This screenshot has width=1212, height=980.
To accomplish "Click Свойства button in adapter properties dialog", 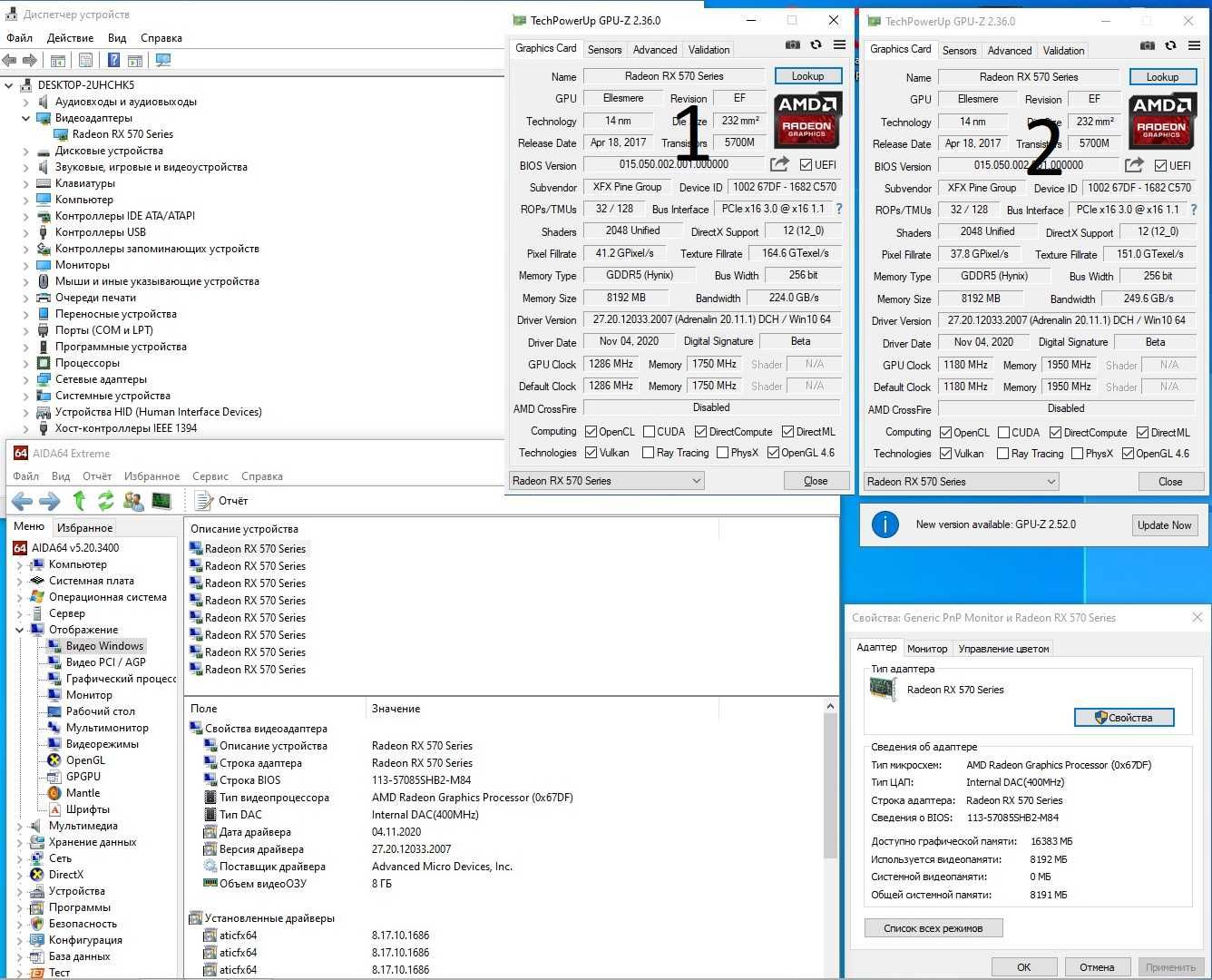I will click(x=1124, y=718).
